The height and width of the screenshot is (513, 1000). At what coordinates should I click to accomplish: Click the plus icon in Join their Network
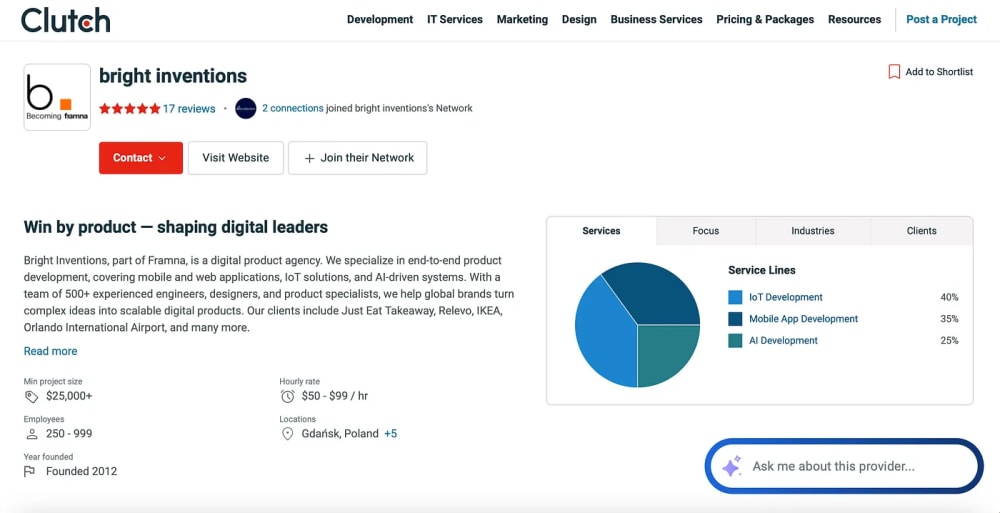point(309,158)
